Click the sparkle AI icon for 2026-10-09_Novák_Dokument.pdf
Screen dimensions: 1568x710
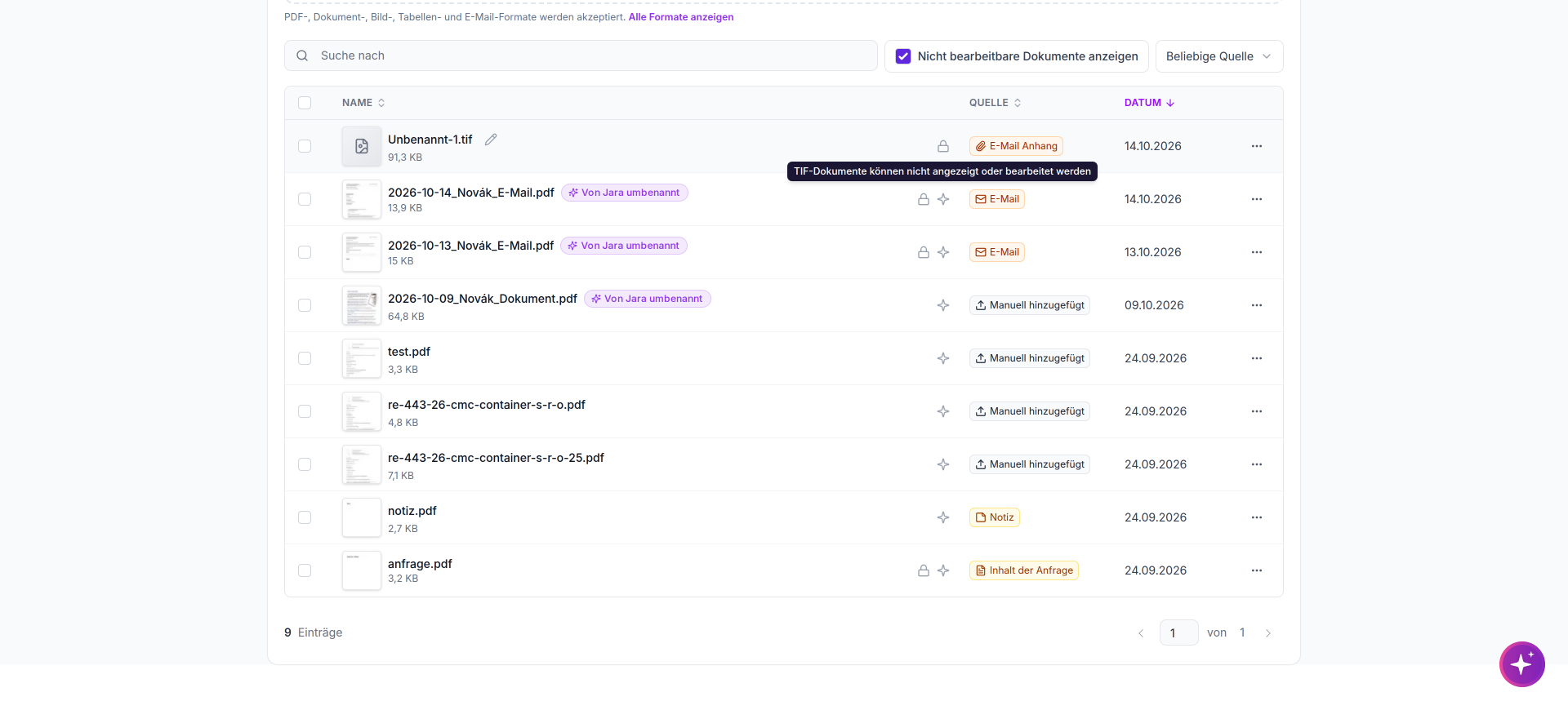point(943,305)
